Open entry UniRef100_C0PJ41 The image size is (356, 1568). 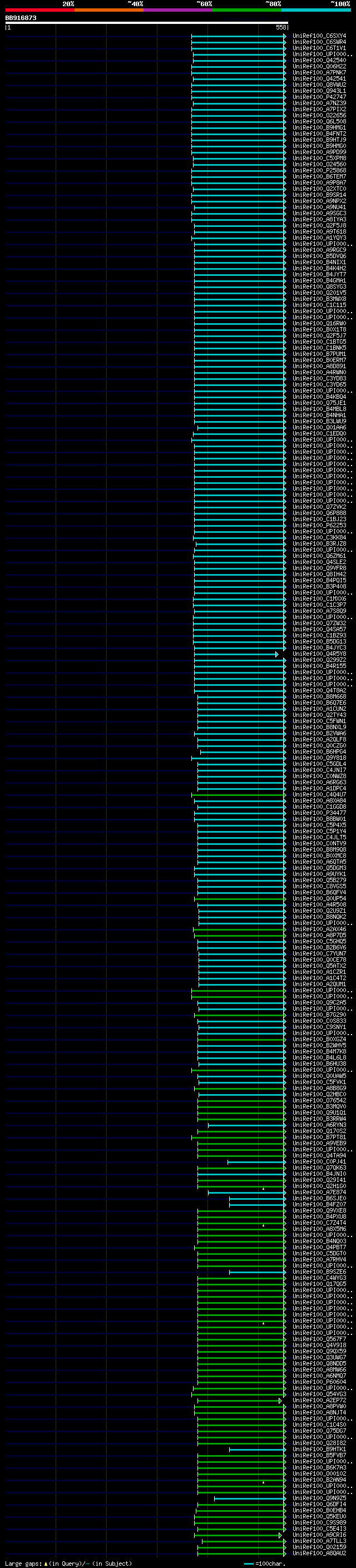click(319, 1161)
